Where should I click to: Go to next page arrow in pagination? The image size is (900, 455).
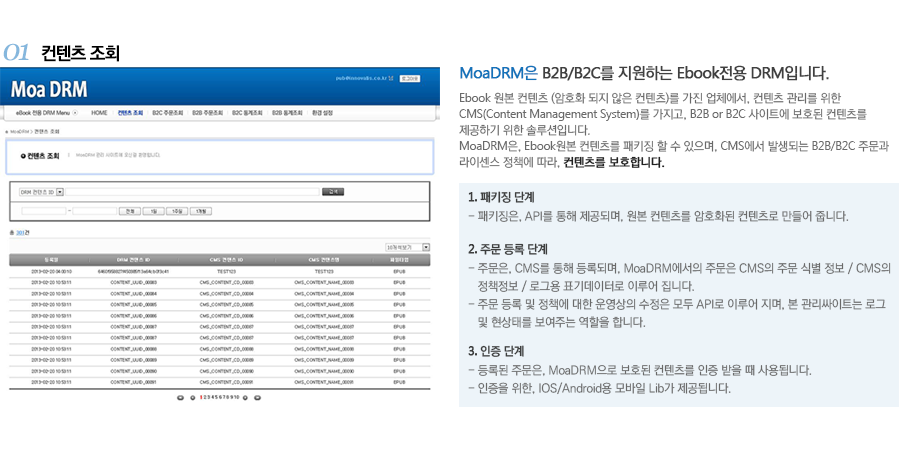tap(245, 397)
